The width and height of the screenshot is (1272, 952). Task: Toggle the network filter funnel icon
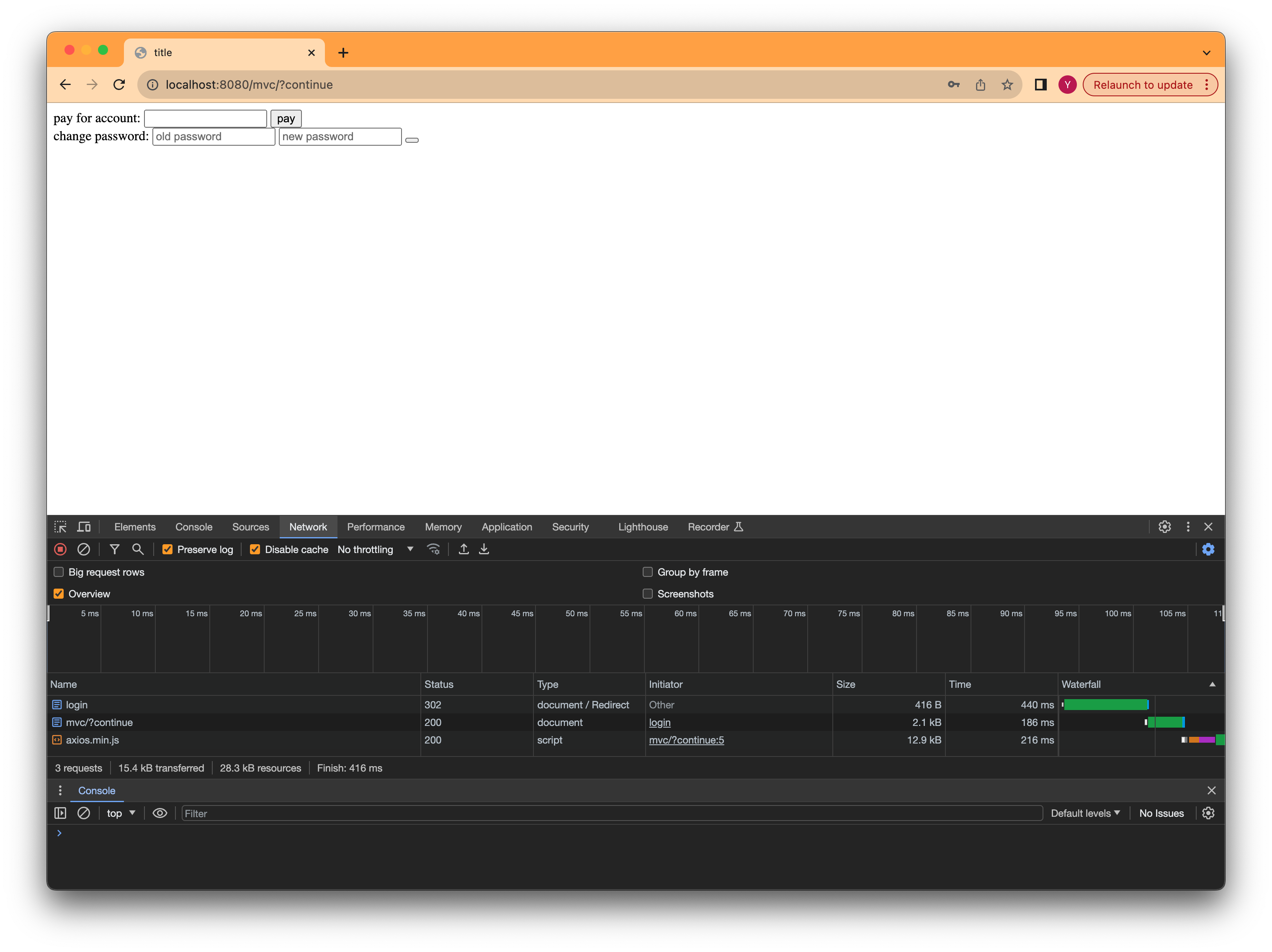pyautogui.click(x=114, y=549)
